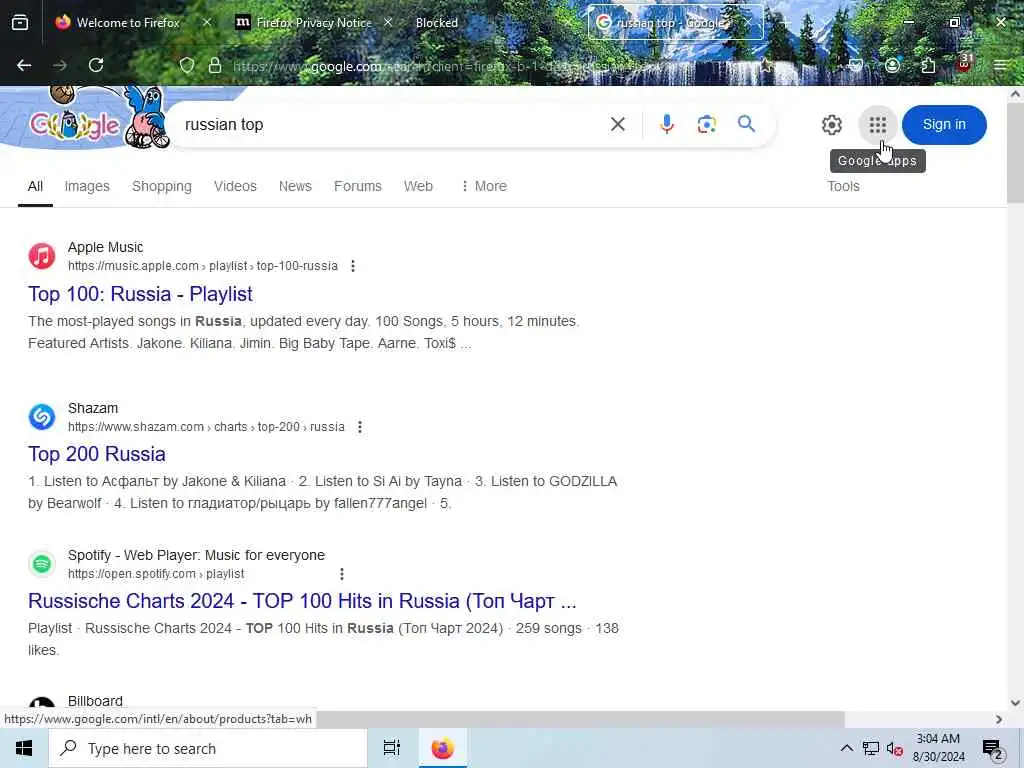Open a new tab with plus button
The width and height of the screenshot is (1024, 768).
pyautogui.click(x=786, y=23)
